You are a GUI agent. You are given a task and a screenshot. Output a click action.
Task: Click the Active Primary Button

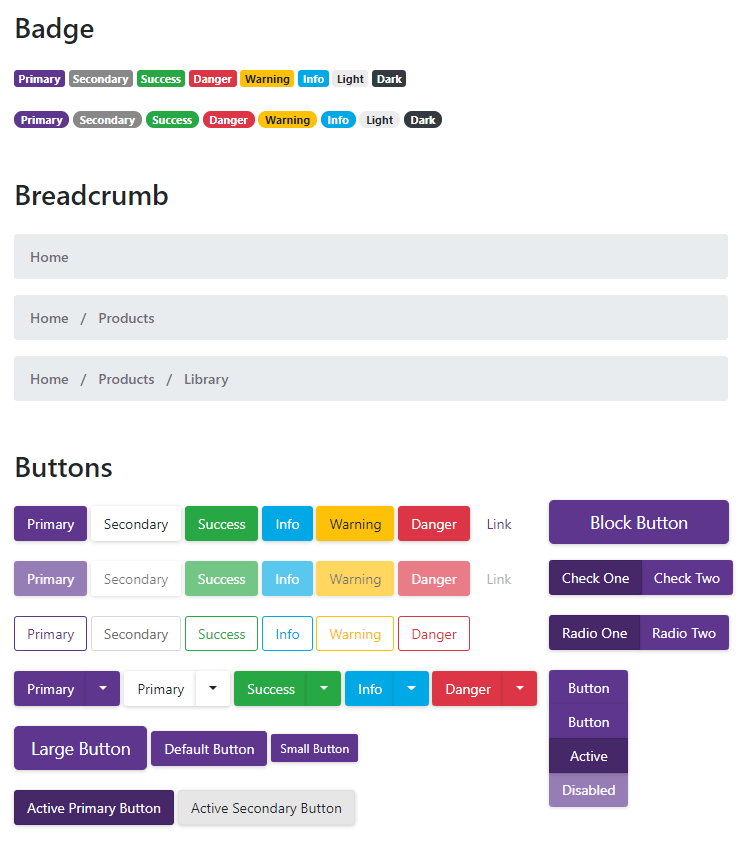pos(93,808)
